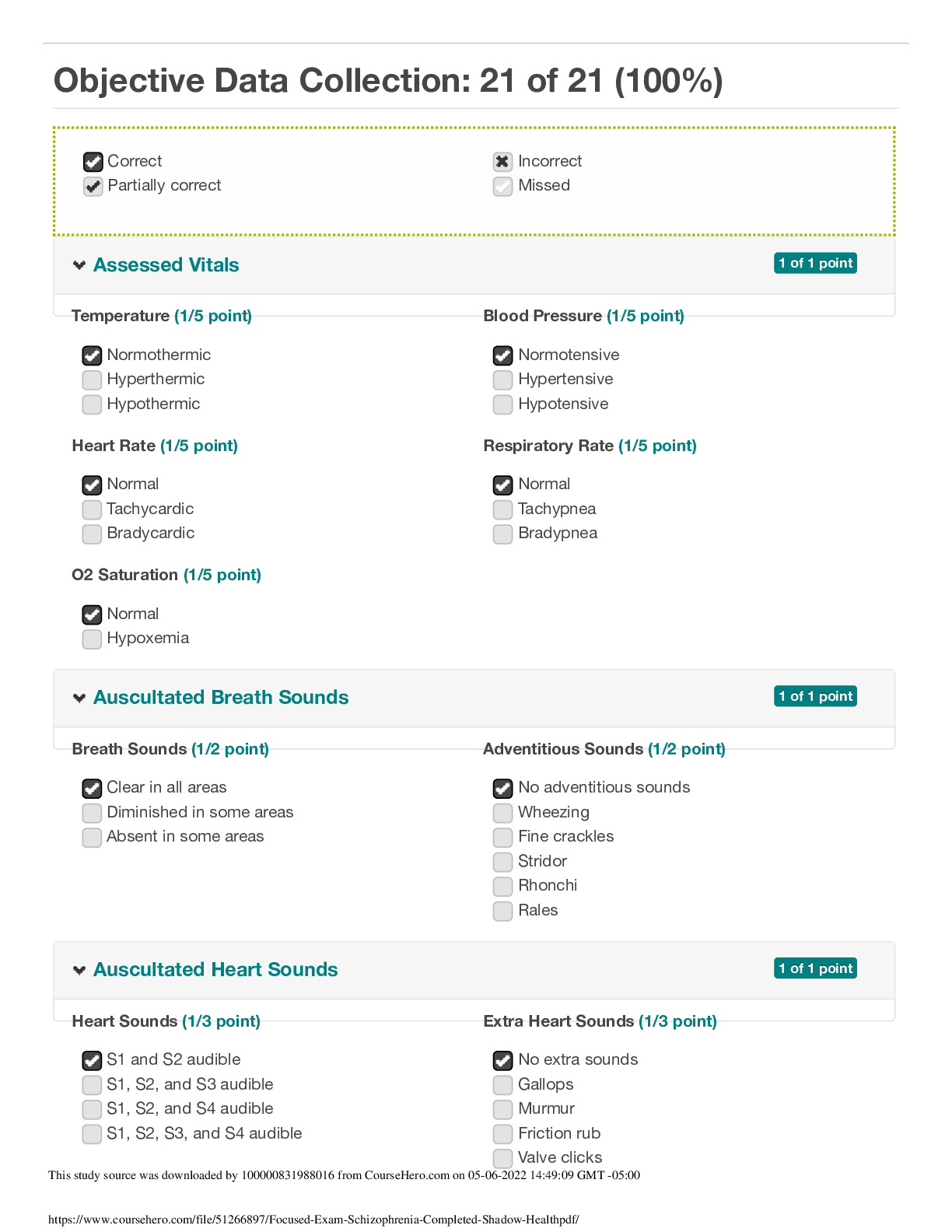
Task: Check S1, S2, and S3 audible
Action: (x=92, y=1085)
